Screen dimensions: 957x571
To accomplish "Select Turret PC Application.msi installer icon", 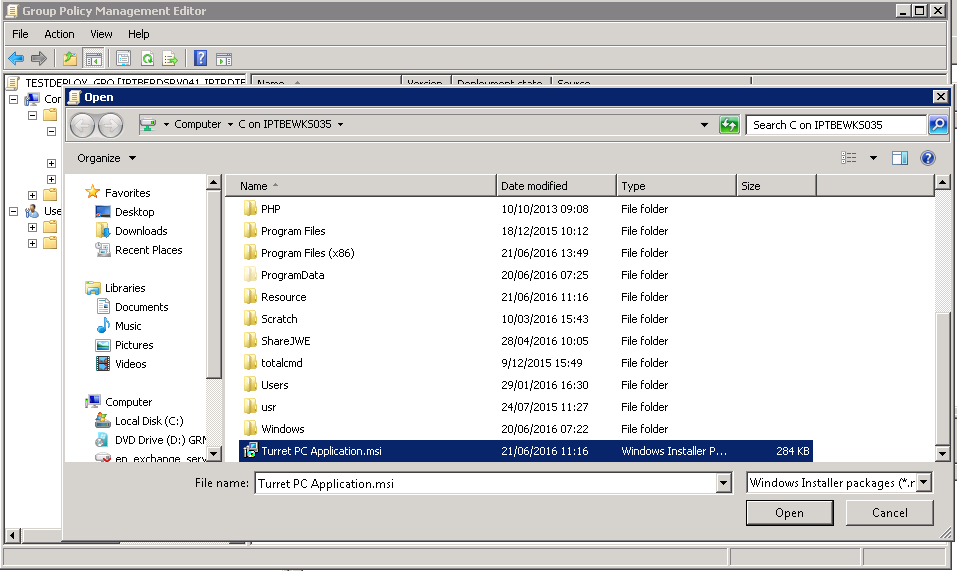I will tap(250, 451).
